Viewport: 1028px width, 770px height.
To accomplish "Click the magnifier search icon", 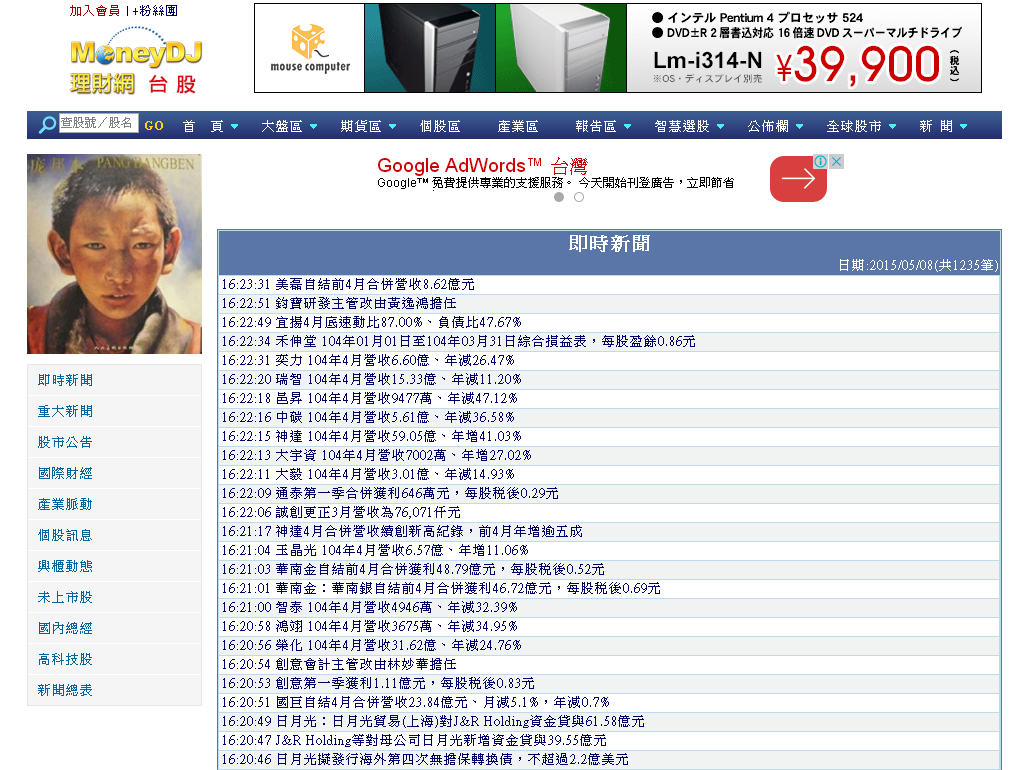I will [x=47, y=125].
